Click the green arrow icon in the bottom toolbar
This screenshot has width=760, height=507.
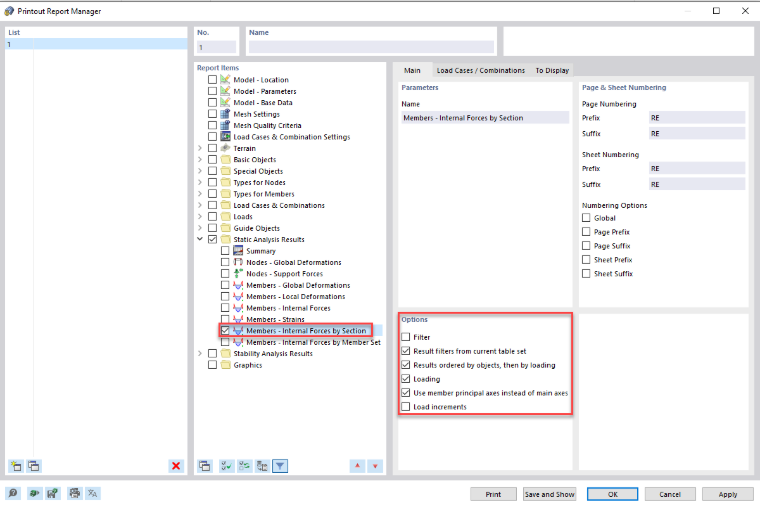pos(34,493)
